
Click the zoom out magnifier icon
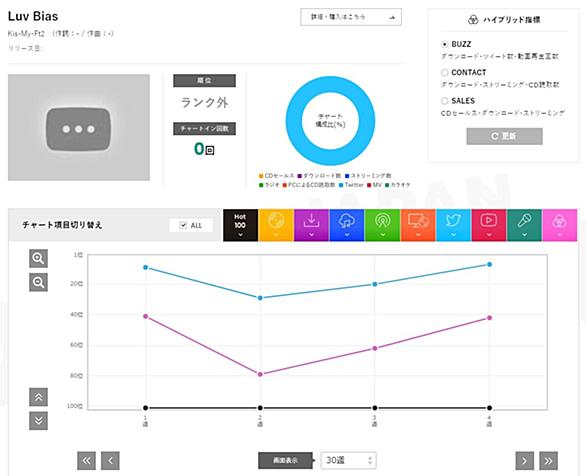38,282
